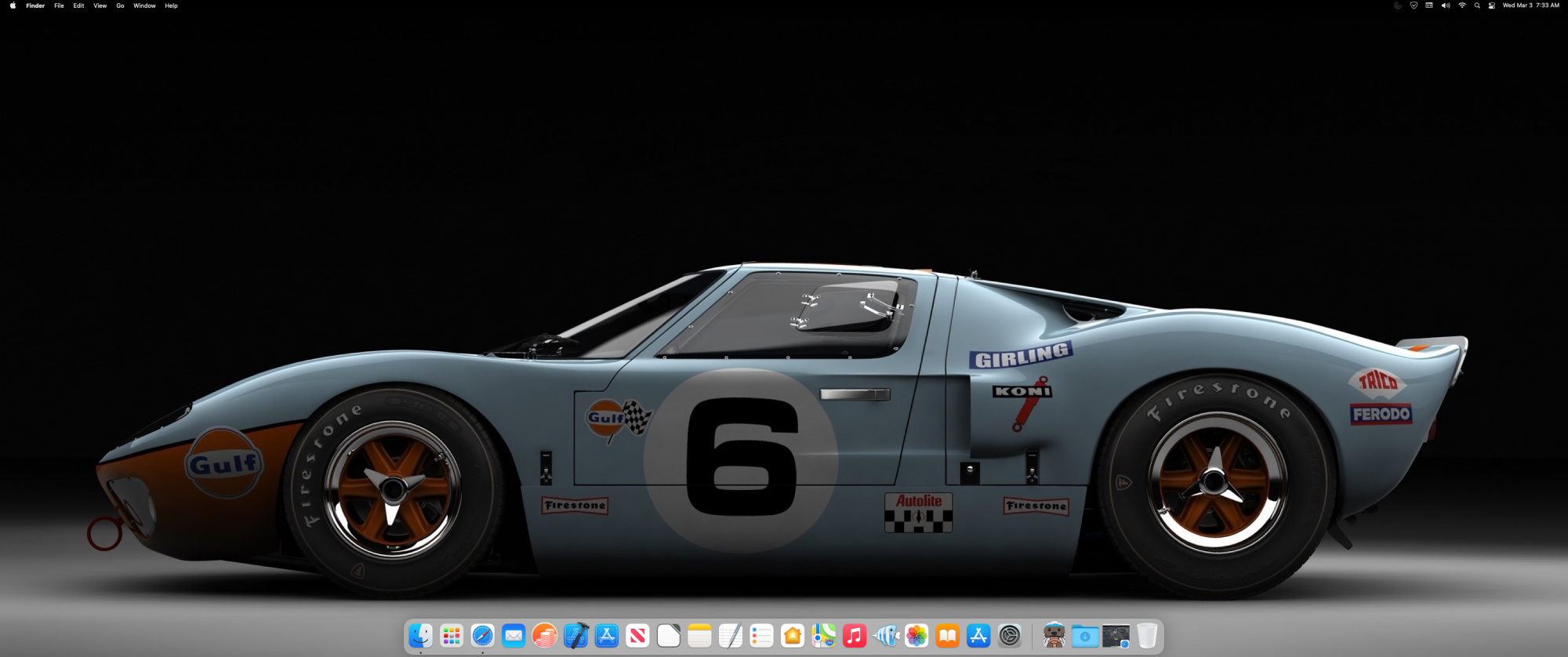Click the date and time clock
Image resolution: width=1568 pixels, height=657 pixels.
[1531, 5]
